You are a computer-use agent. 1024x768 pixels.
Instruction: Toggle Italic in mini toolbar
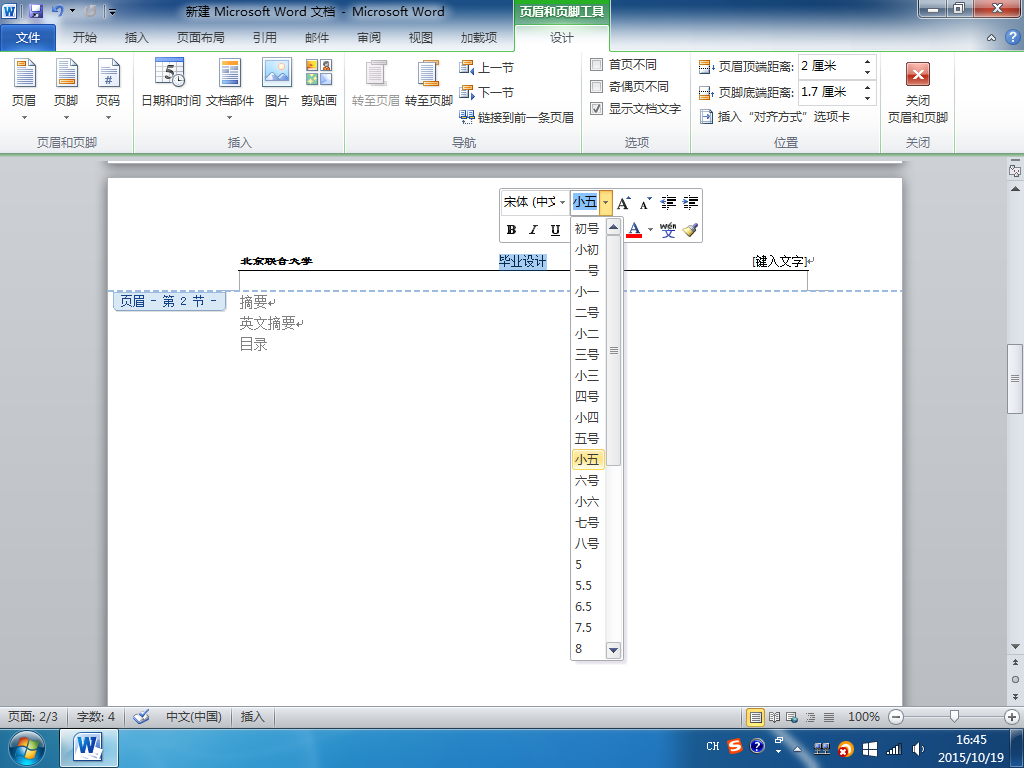tap(534, 229)
